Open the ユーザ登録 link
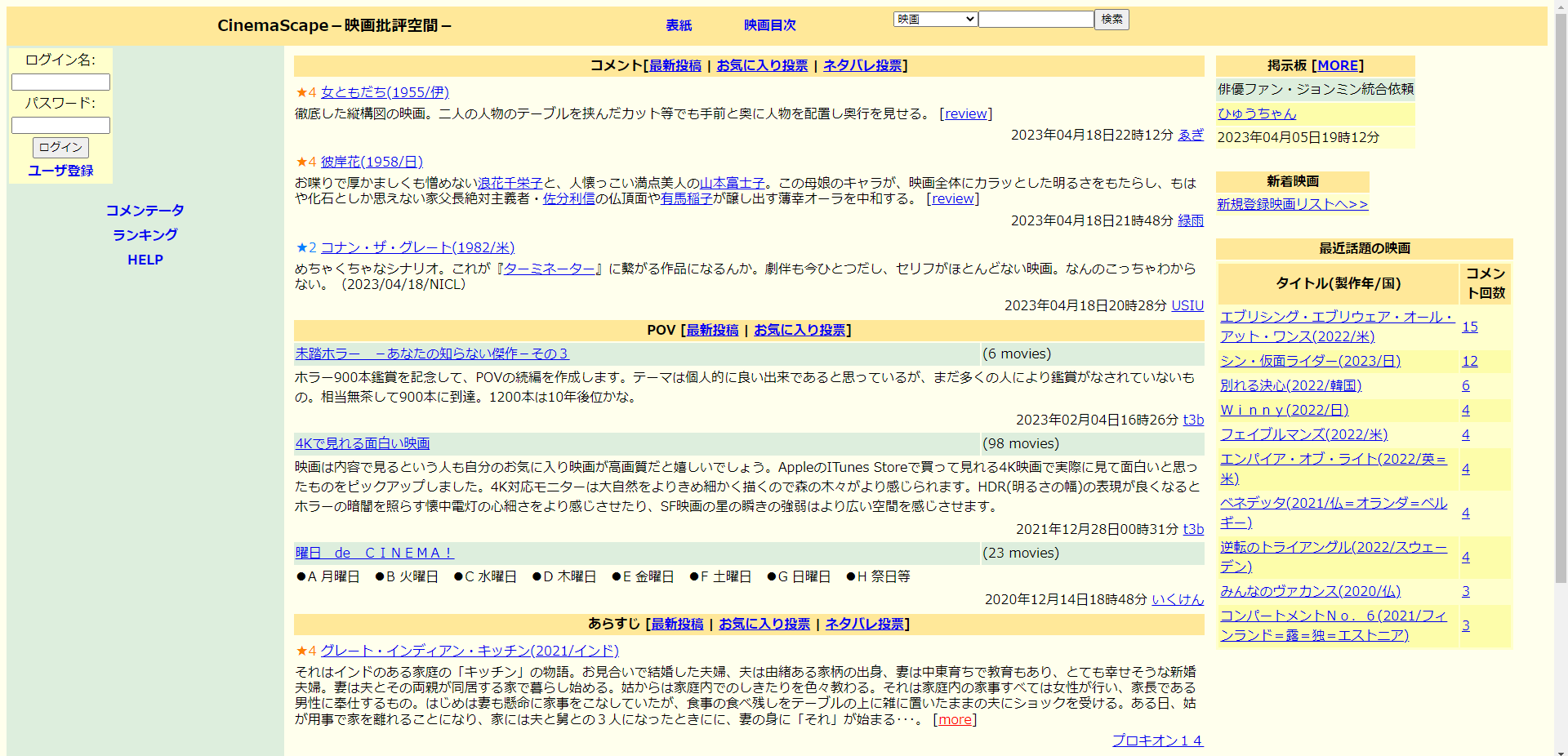 pos(60,171)
